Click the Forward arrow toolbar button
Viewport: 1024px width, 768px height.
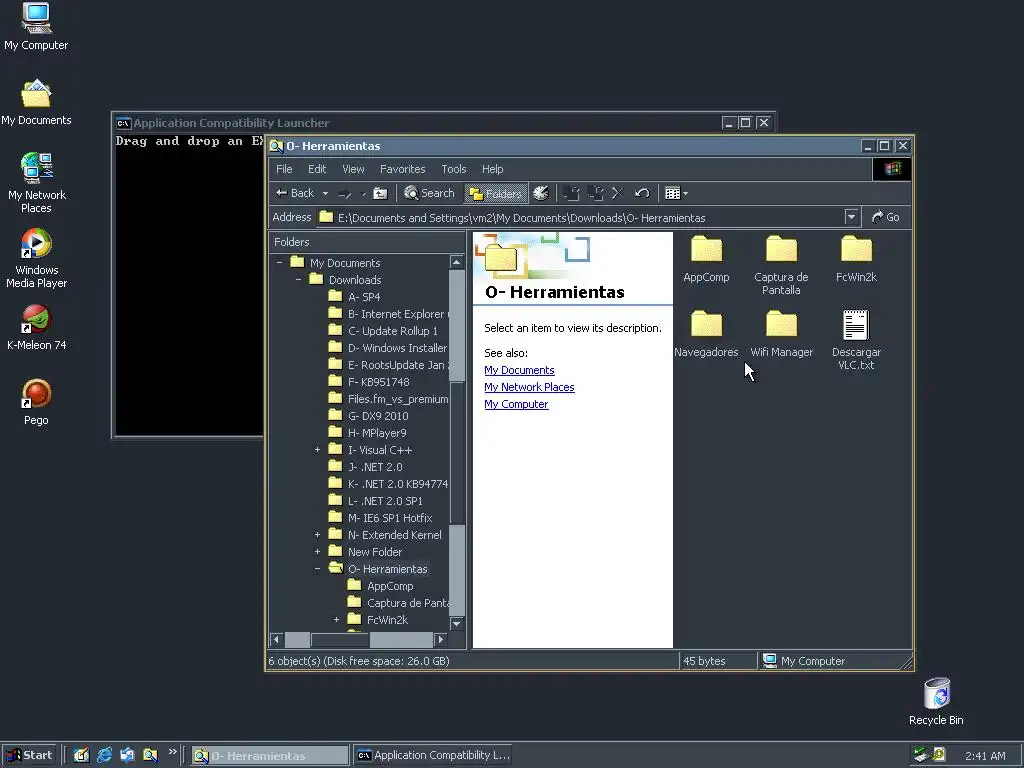(x=345, y=193)
